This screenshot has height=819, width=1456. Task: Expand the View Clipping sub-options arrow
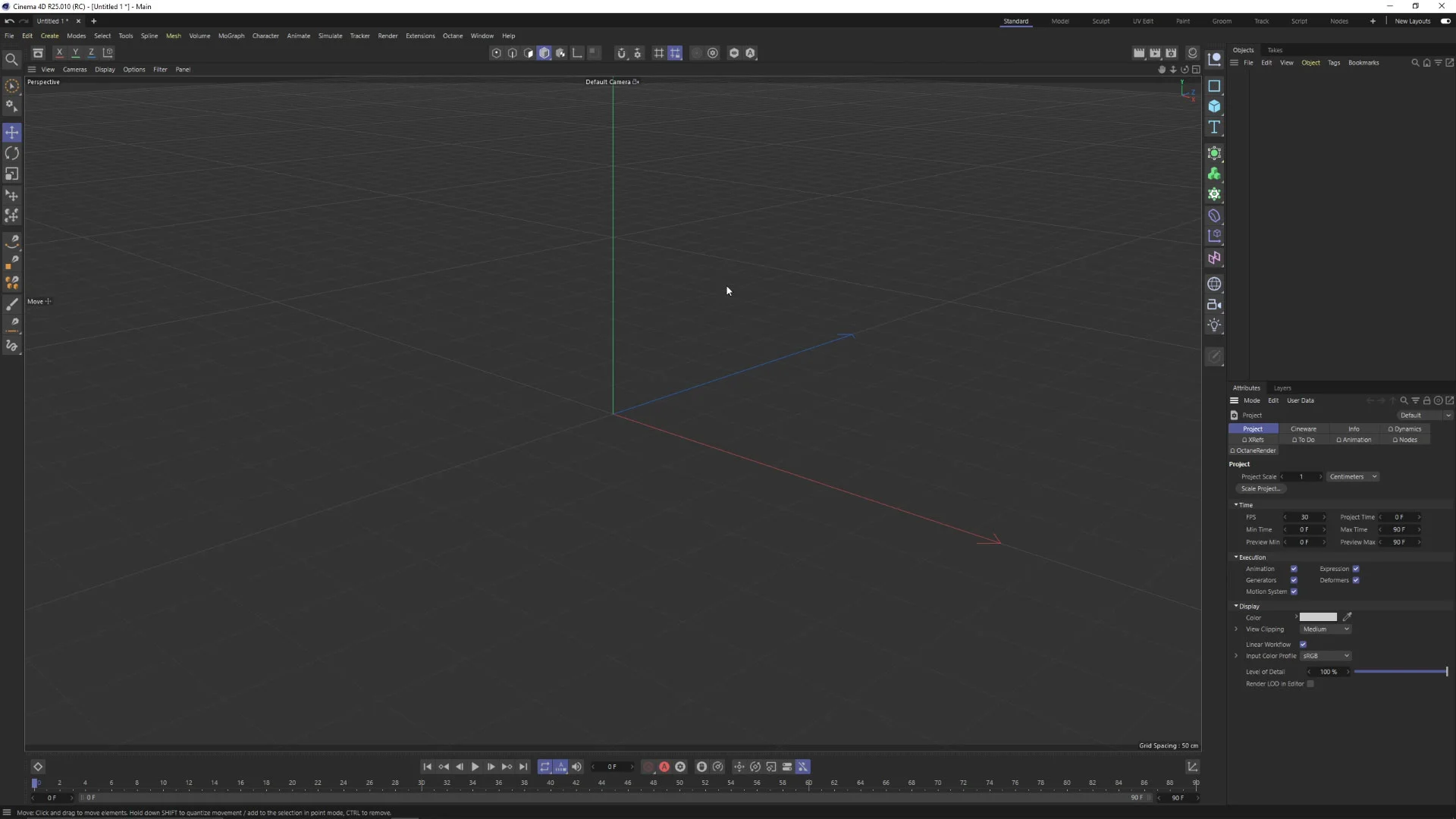[x=1236, y=629]
